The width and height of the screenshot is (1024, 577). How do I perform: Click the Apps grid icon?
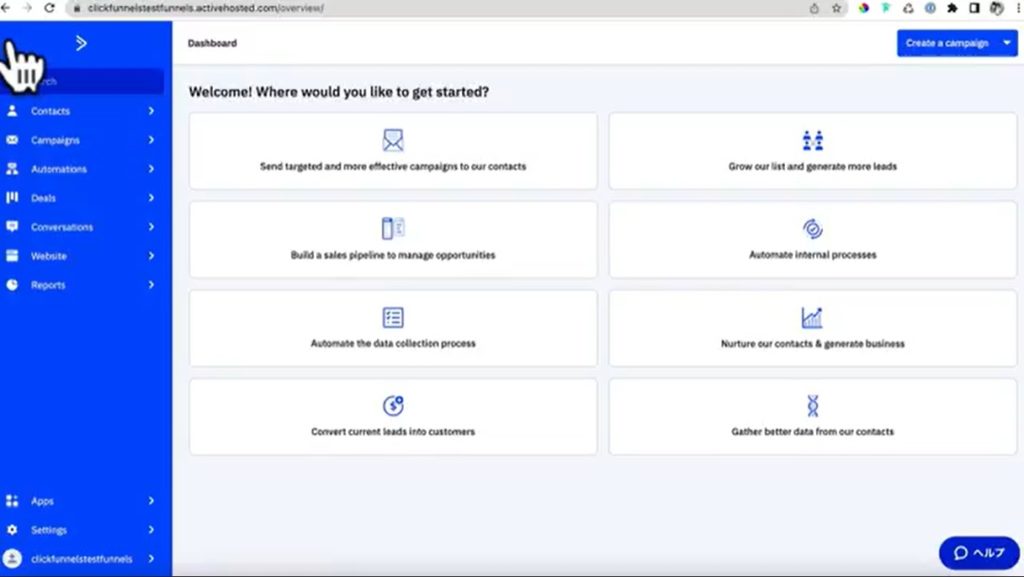(x=12, y=501)
